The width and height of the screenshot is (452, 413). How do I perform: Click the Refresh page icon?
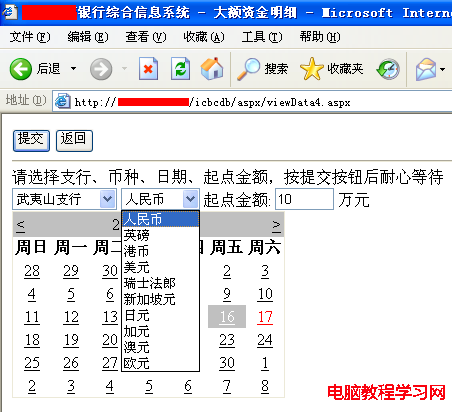point(180,69)
